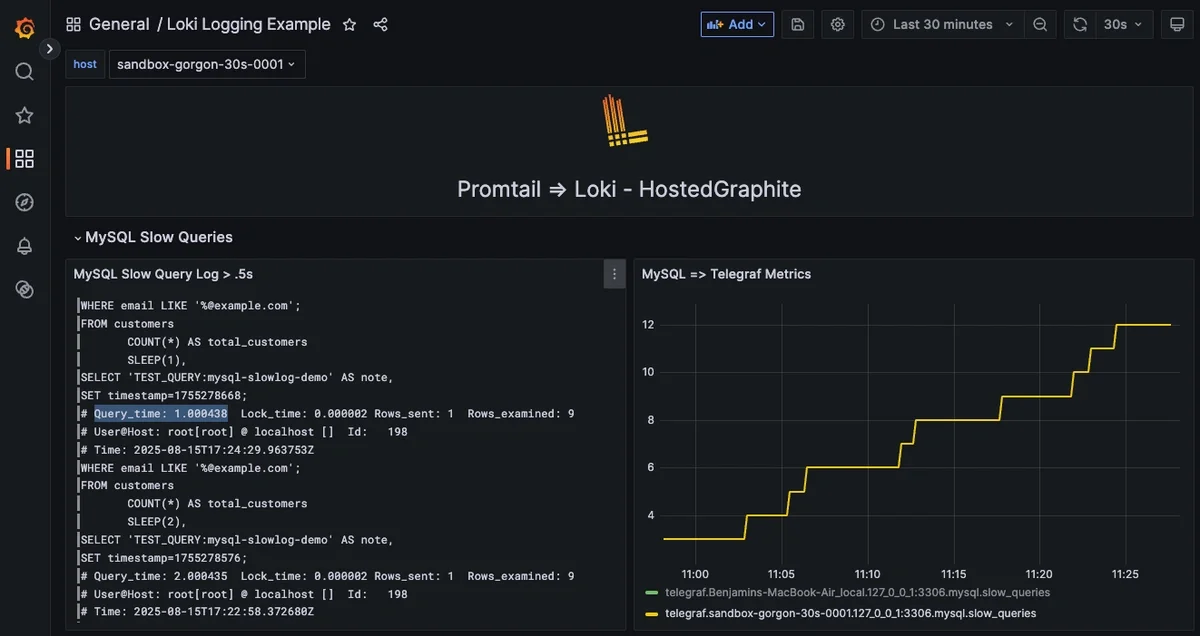The height and width of the screenshot is (636, 1200).
Task: Click the y-axis value 12
Action: point(648,325)
